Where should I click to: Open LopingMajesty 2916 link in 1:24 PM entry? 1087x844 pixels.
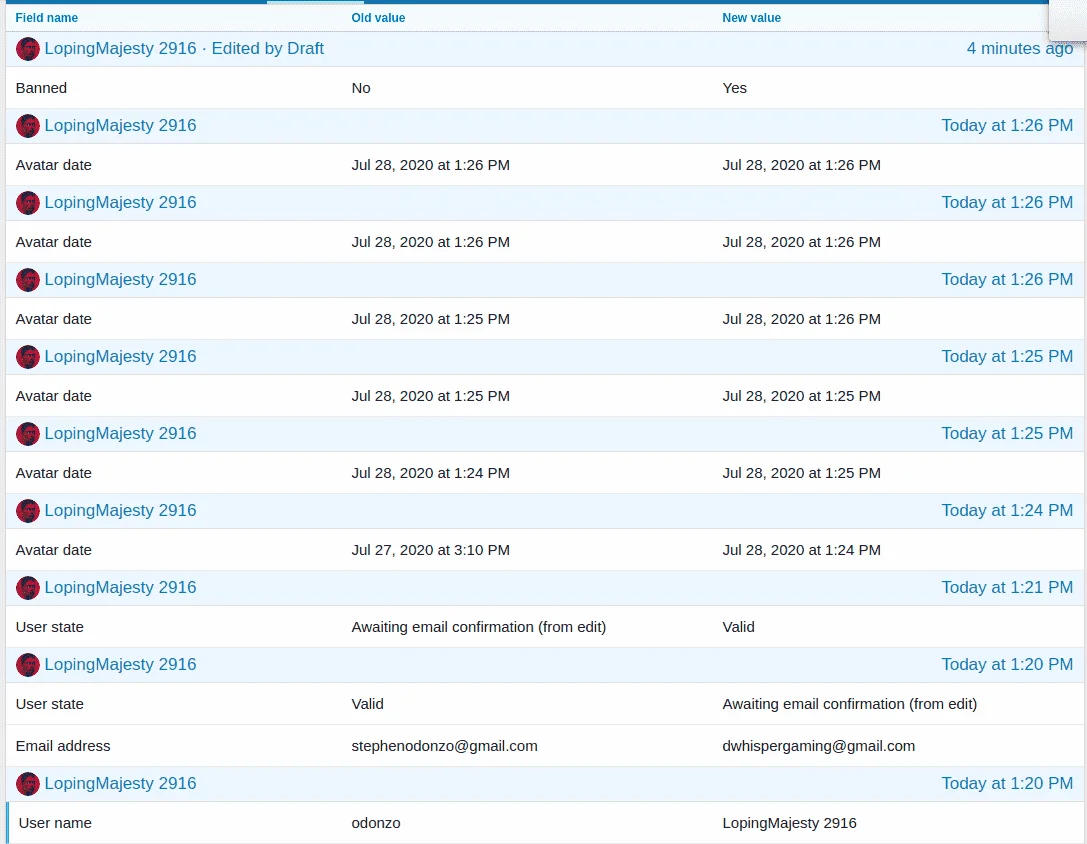(x=121, y=510)
